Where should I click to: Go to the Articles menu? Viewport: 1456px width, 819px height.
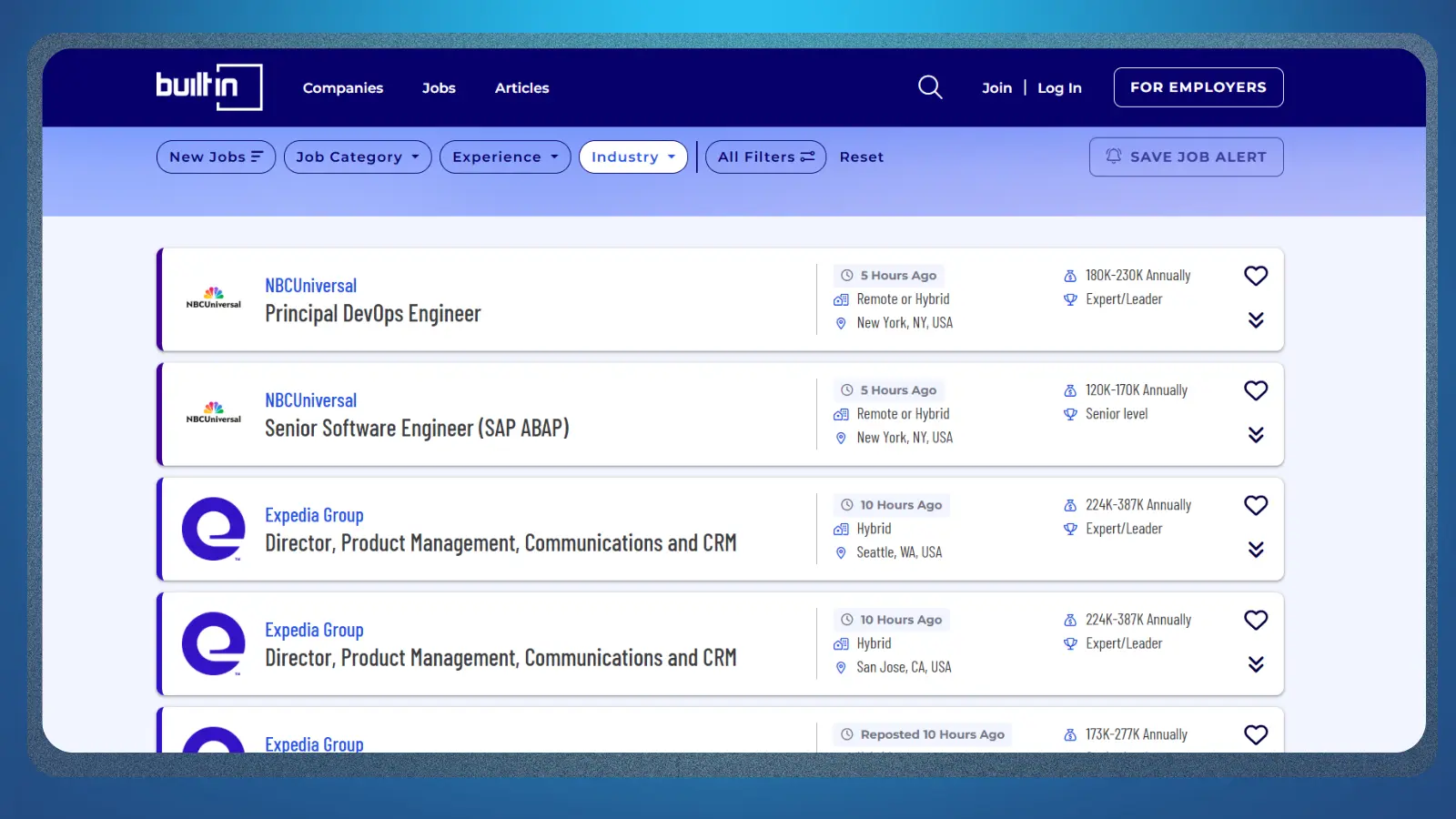click(522, 88)
